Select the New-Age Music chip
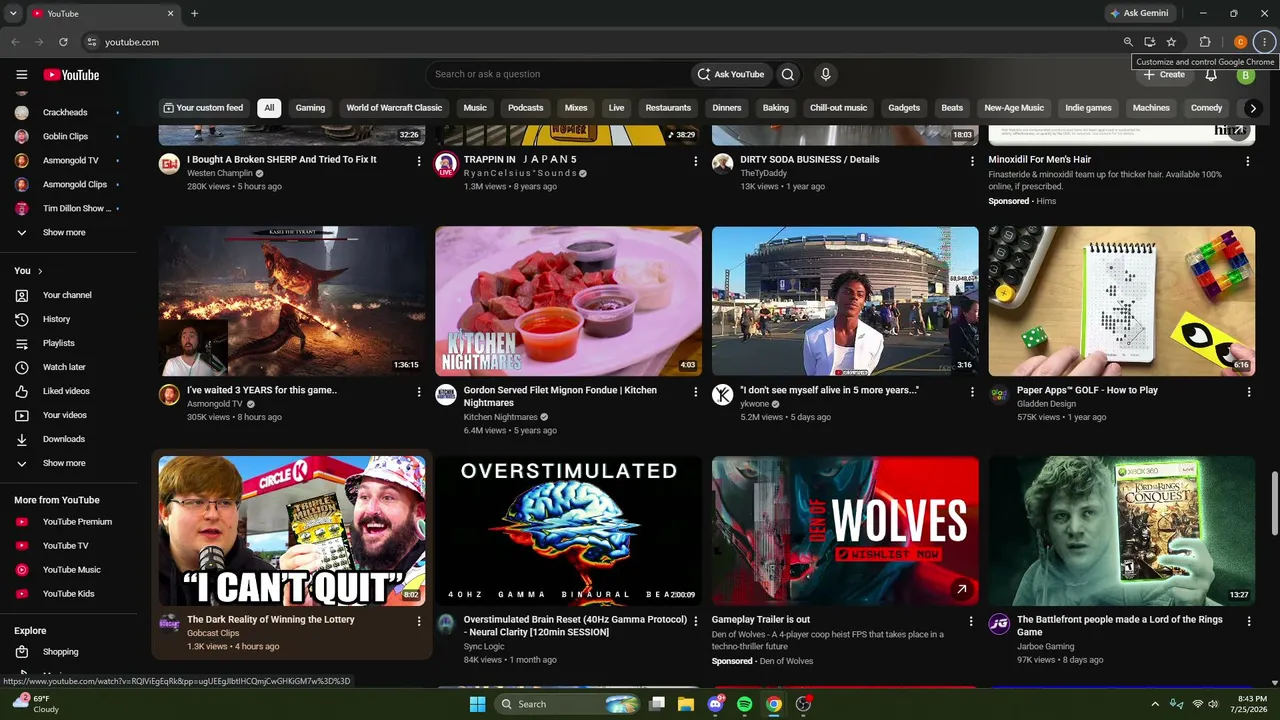Screen dimensions: 1280x720 tap(1014, 108)
